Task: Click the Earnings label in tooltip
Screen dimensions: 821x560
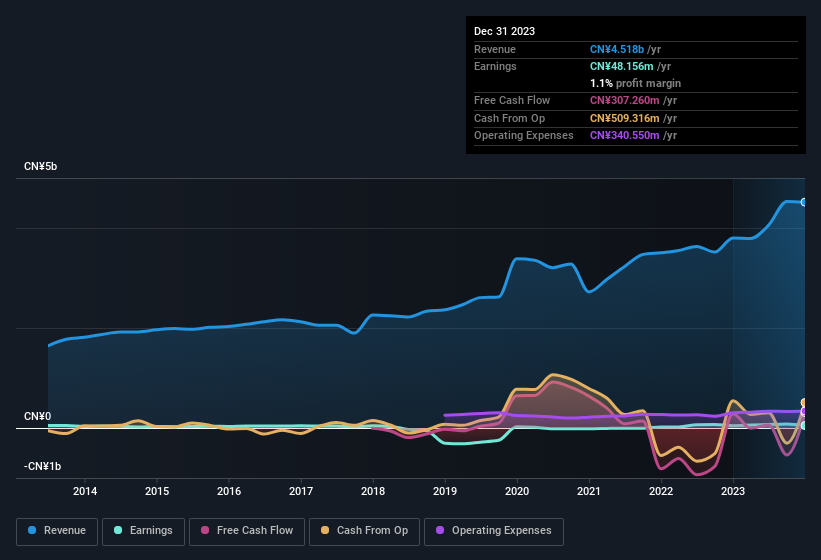Action: (x=495, y=66)
